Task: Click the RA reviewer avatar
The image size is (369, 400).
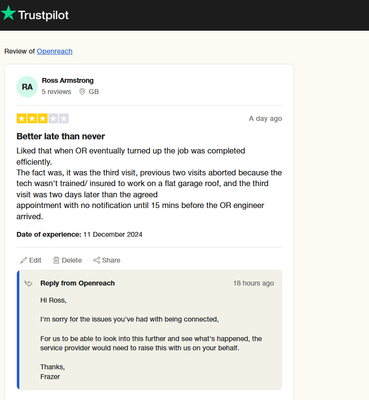Action: pyautogui.click(x=27, y=87)
